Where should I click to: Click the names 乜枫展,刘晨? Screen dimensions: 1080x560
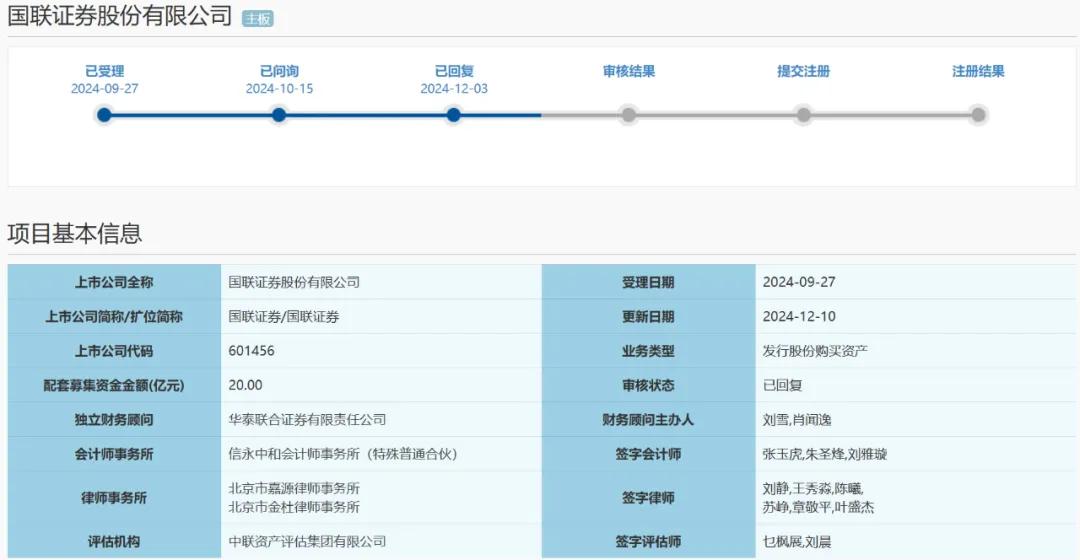point(797,542)
